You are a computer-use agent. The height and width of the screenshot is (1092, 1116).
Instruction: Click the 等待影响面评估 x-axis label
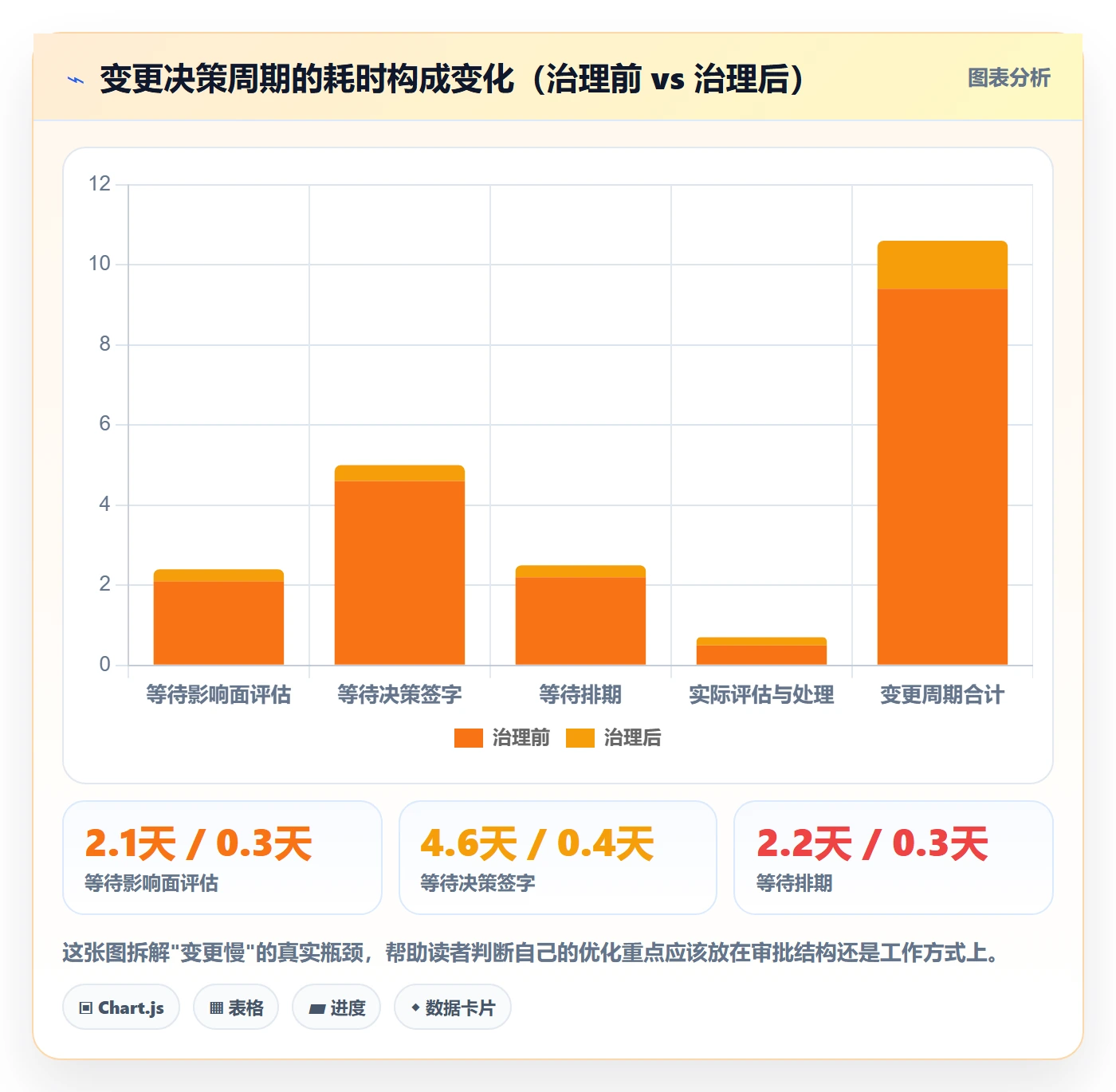[x=218, y=695]
